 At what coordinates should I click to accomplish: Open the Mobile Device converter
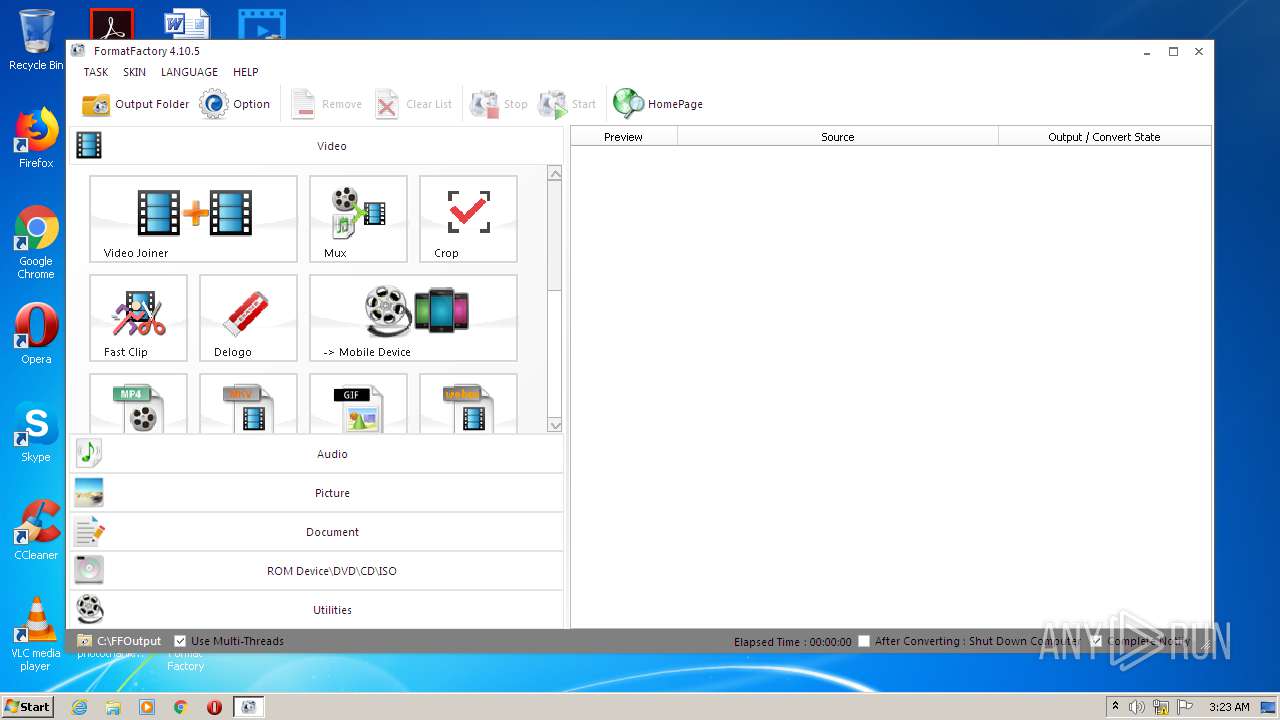(x=413, y=318)
